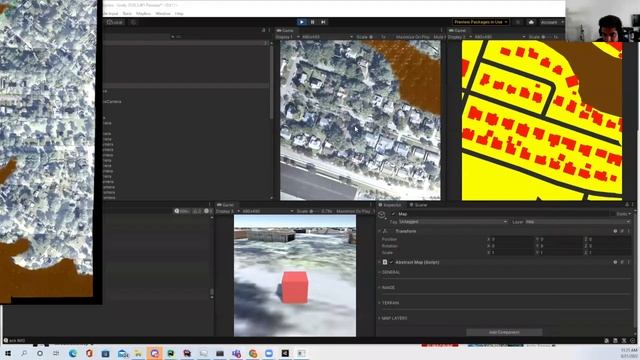Toggle Abstract Map script enabled checkbox
The image size is (640, 360).
pos(391,262)
